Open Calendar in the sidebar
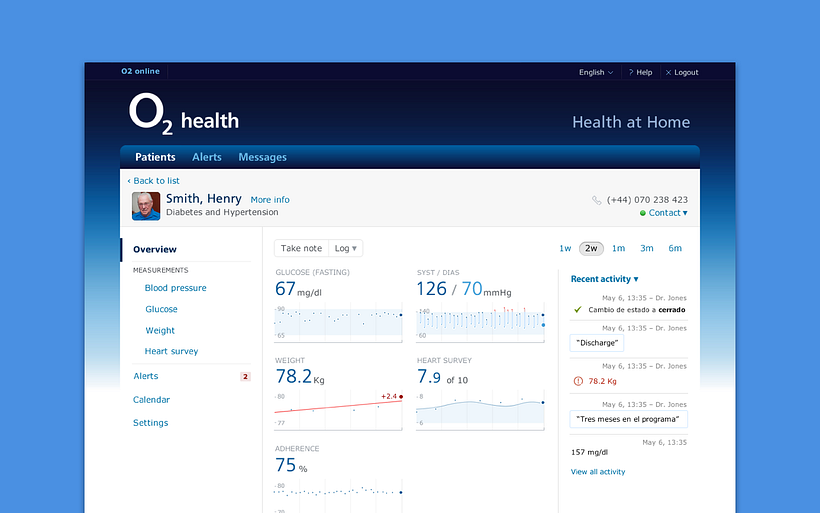820x513 pixels. point(152,400)
